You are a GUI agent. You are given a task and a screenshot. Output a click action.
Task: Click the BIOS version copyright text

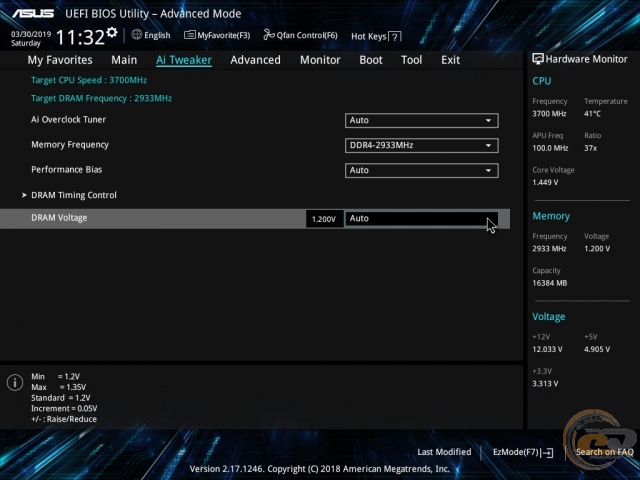(x=320, y=469)
